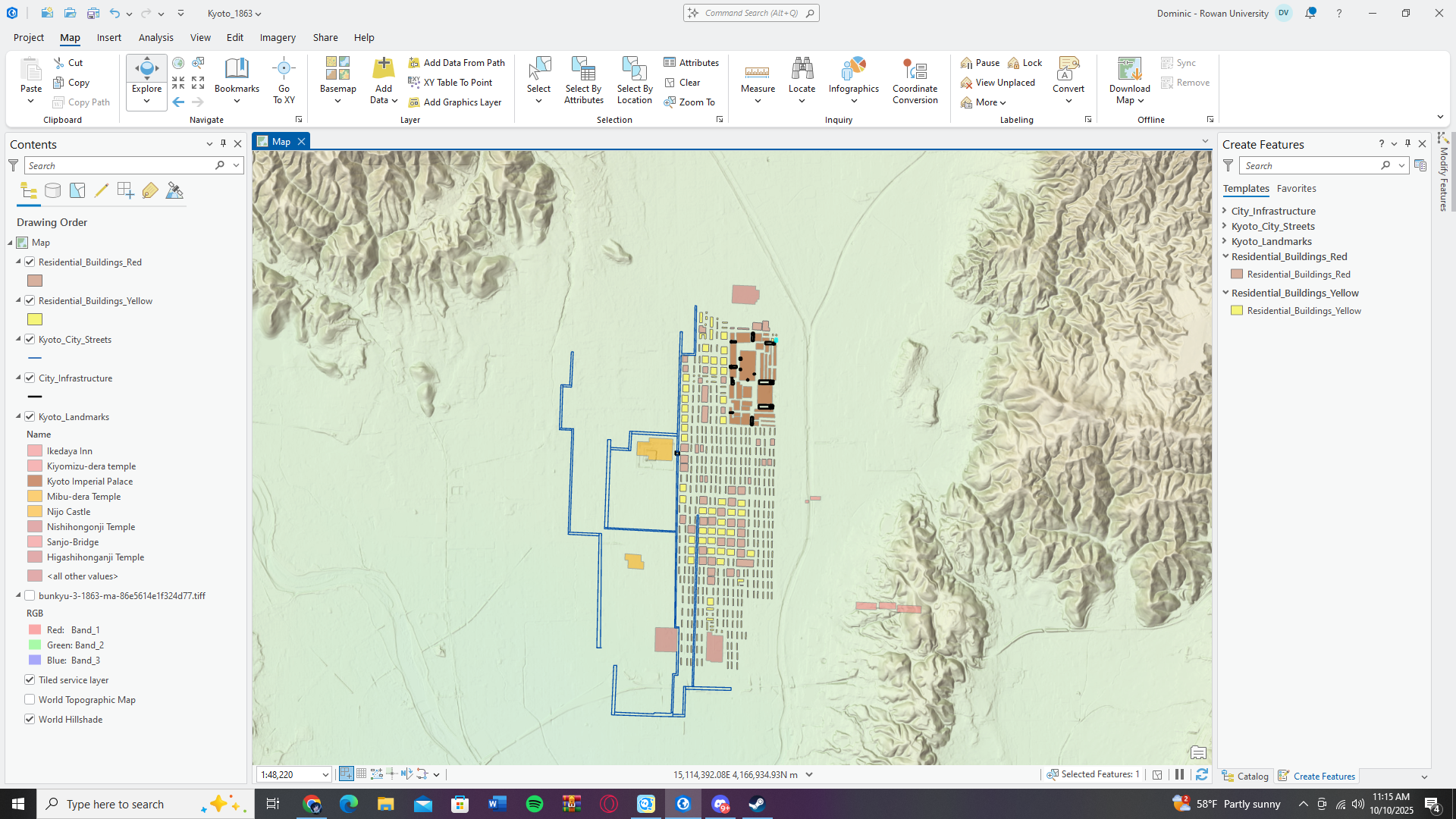The height and width of the screenshot is (819, 1456).
Task: Switch Contents to List By Data Source
Action: click(x=52, y=191)
